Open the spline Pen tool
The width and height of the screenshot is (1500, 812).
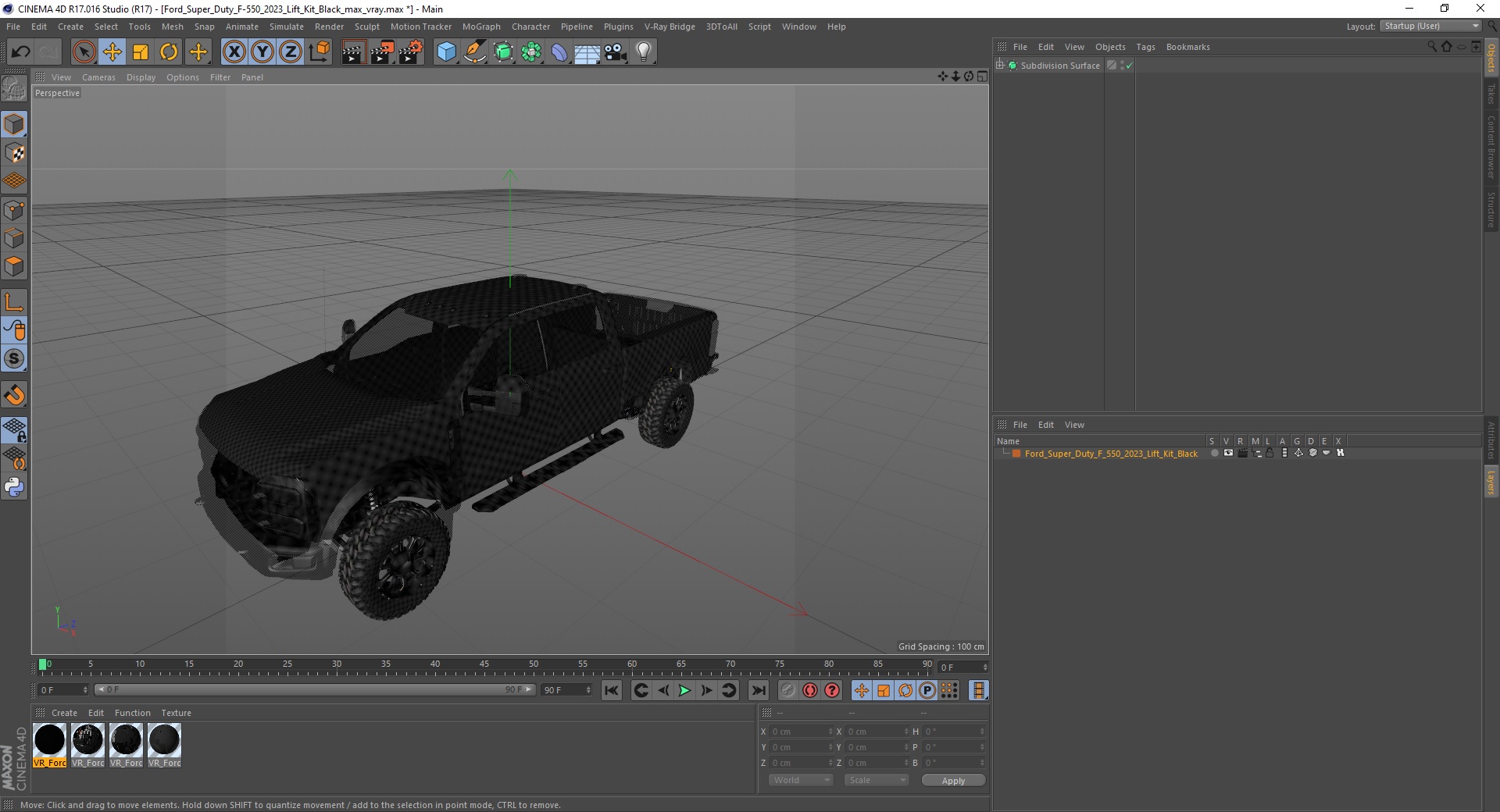click(474, 52)
